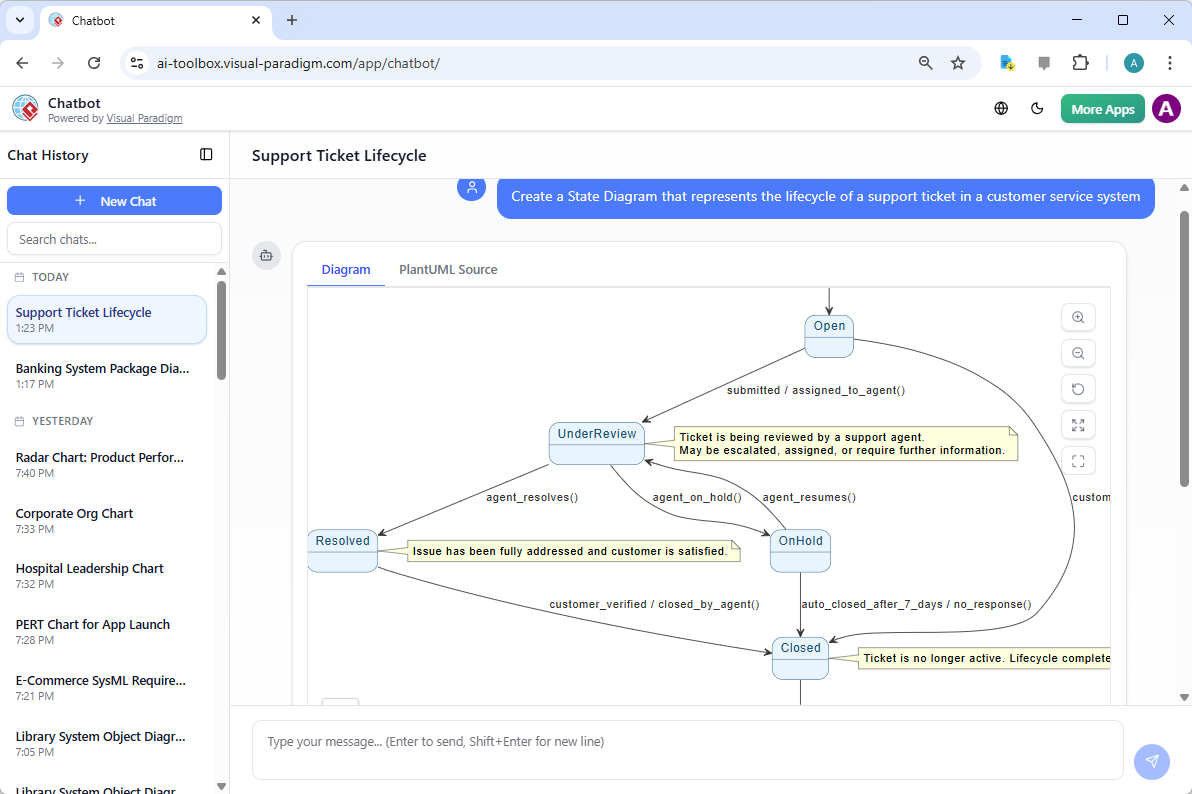Open the language globe icon
This screenshot has width=1192, height=794.
(x=1001, y=108)
